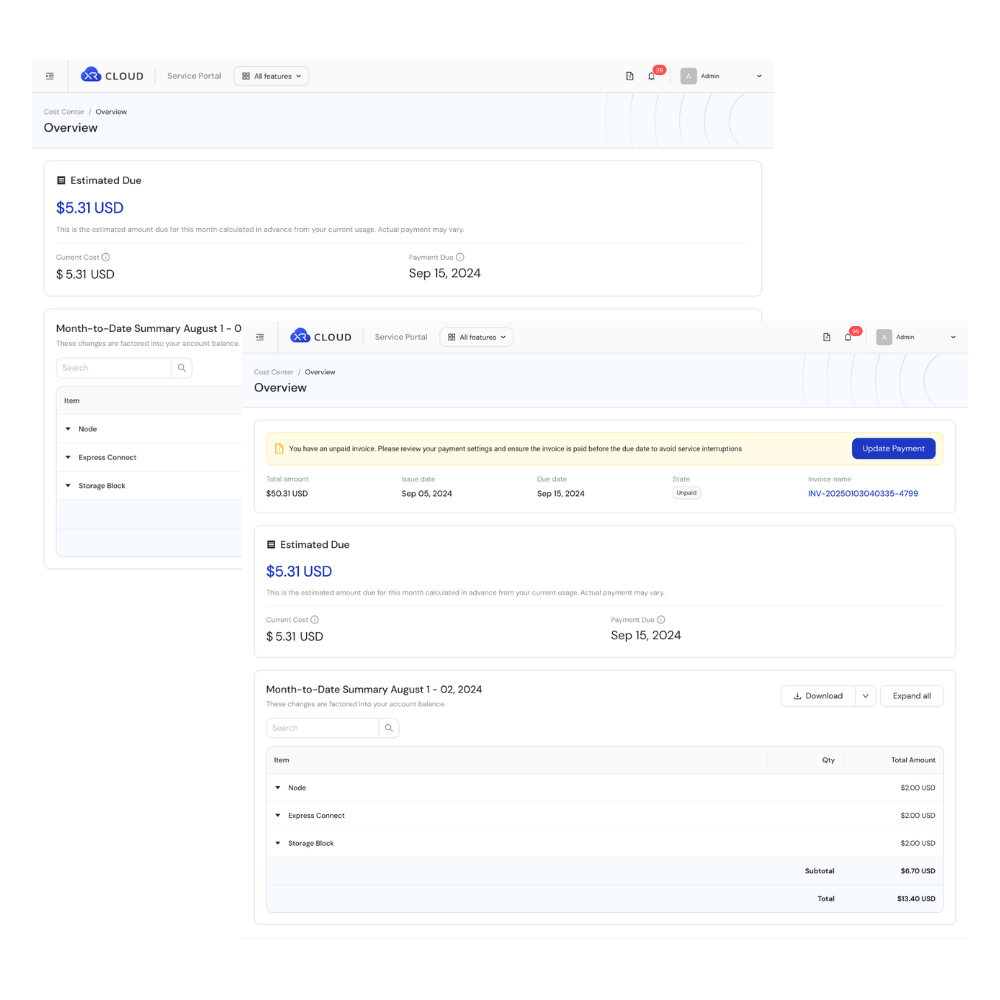Click info icon next to Payment Due, back window
Screen dimensions: 1000x1000
pyautogui.click(x=460, y=257)
